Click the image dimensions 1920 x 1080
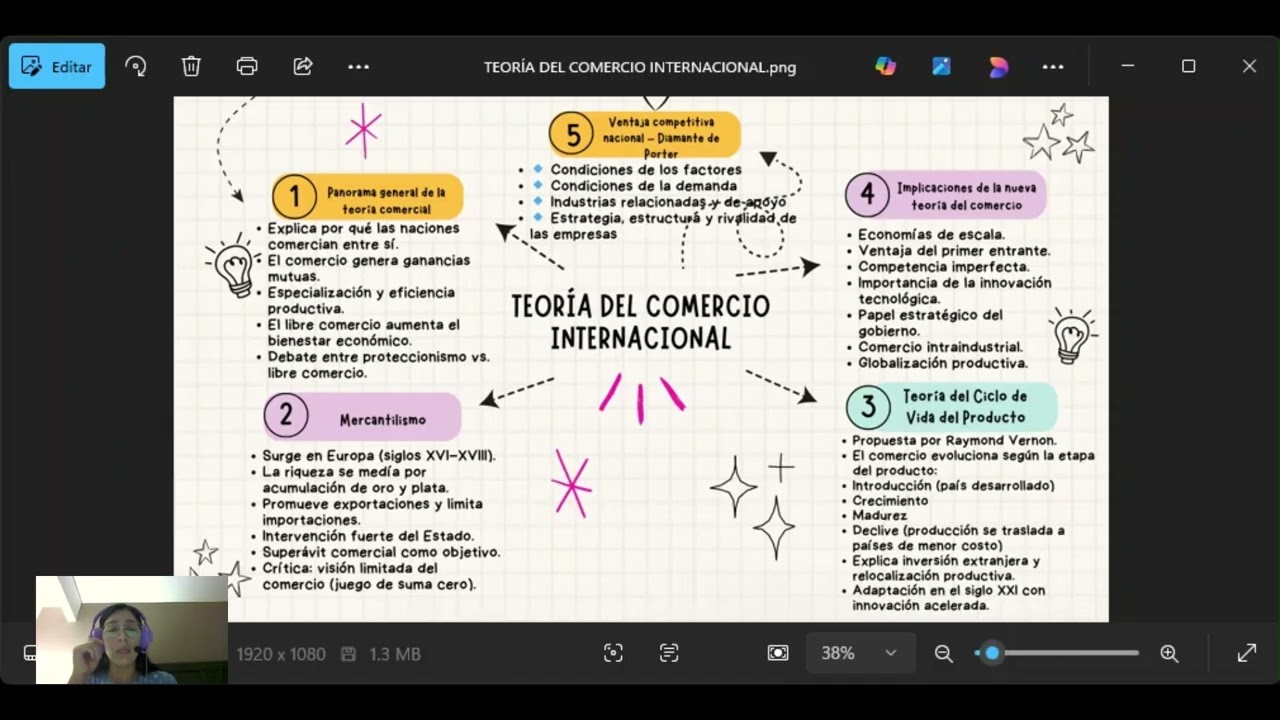 281,654
